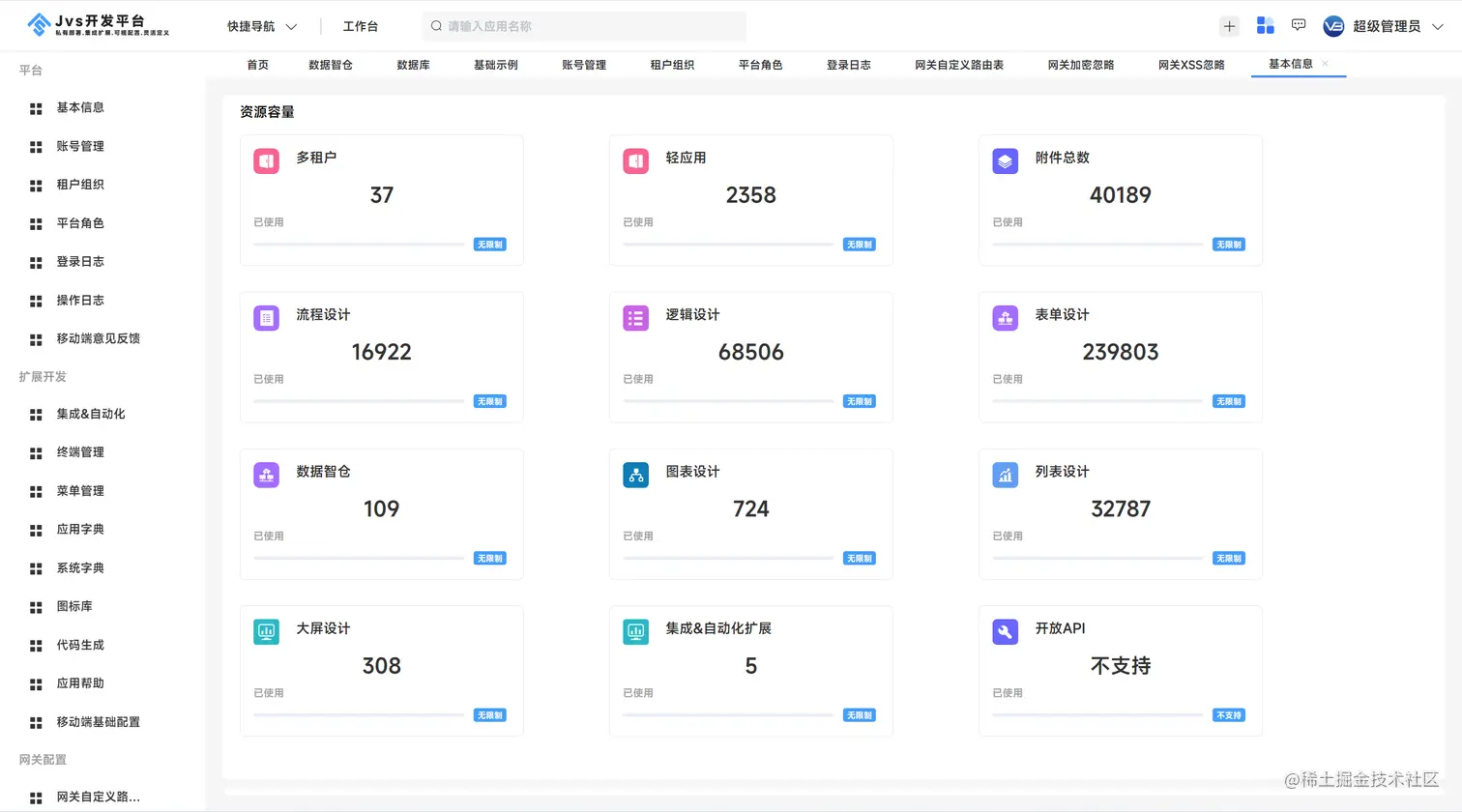Click the search magnifier icon

coord(437,26)
